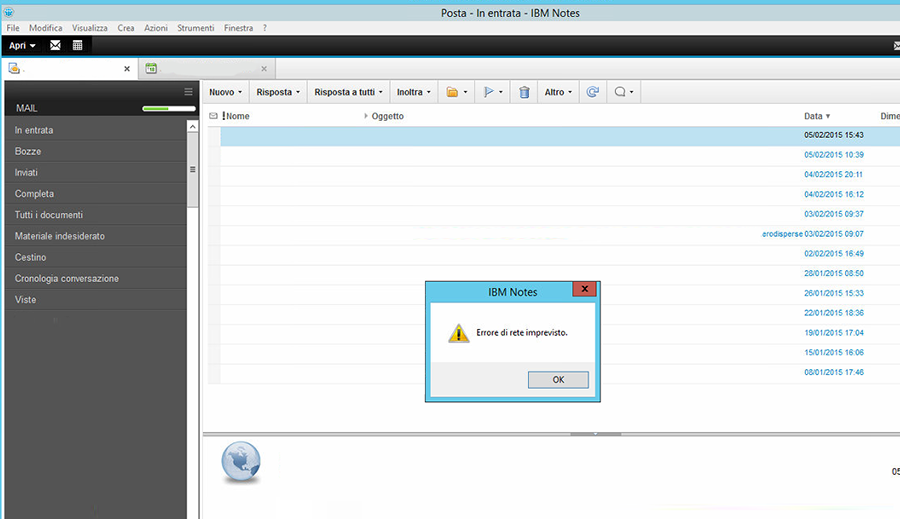Click the sidebar scrollbar thumb

click(193, 170)
